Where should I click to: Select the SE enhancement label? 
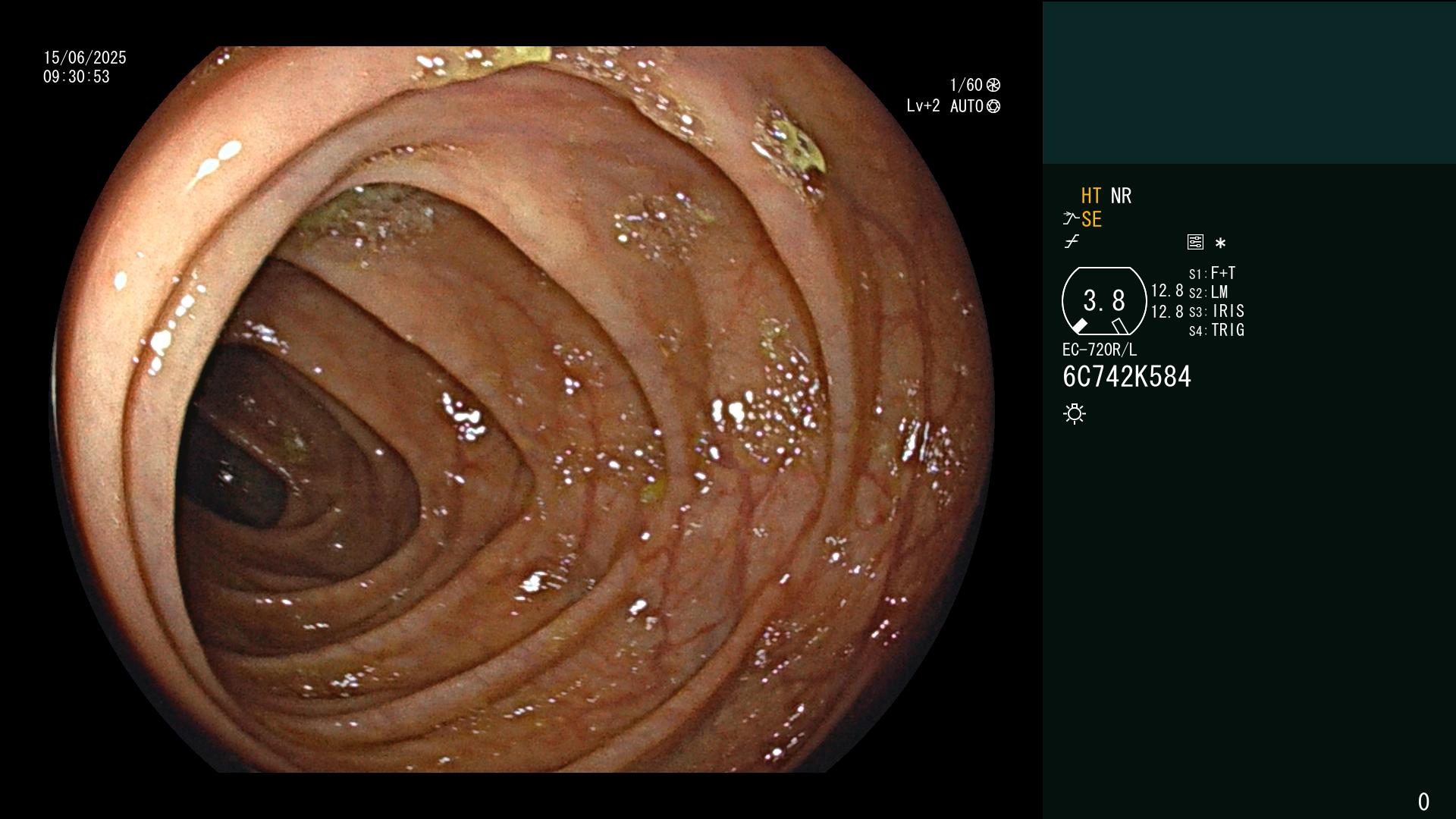point(1091,220)
